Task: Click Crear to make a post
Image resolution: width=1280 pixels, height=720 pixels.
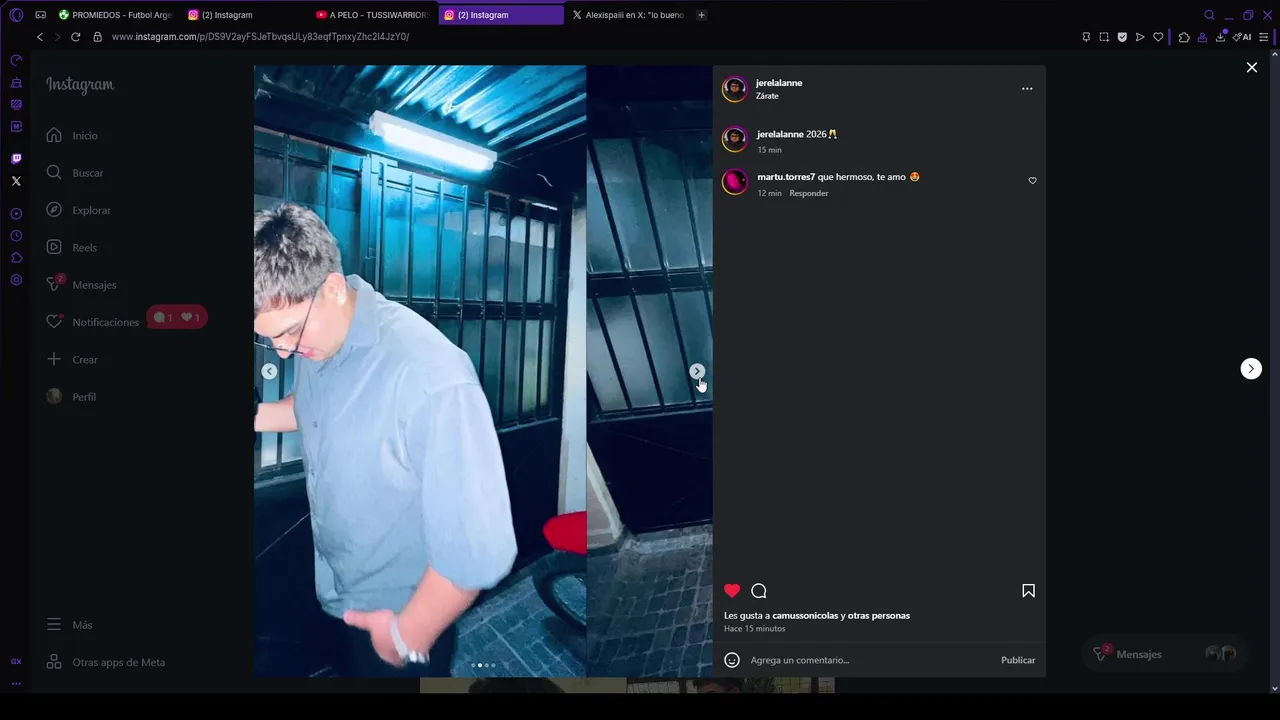Action: coord(72,360)
